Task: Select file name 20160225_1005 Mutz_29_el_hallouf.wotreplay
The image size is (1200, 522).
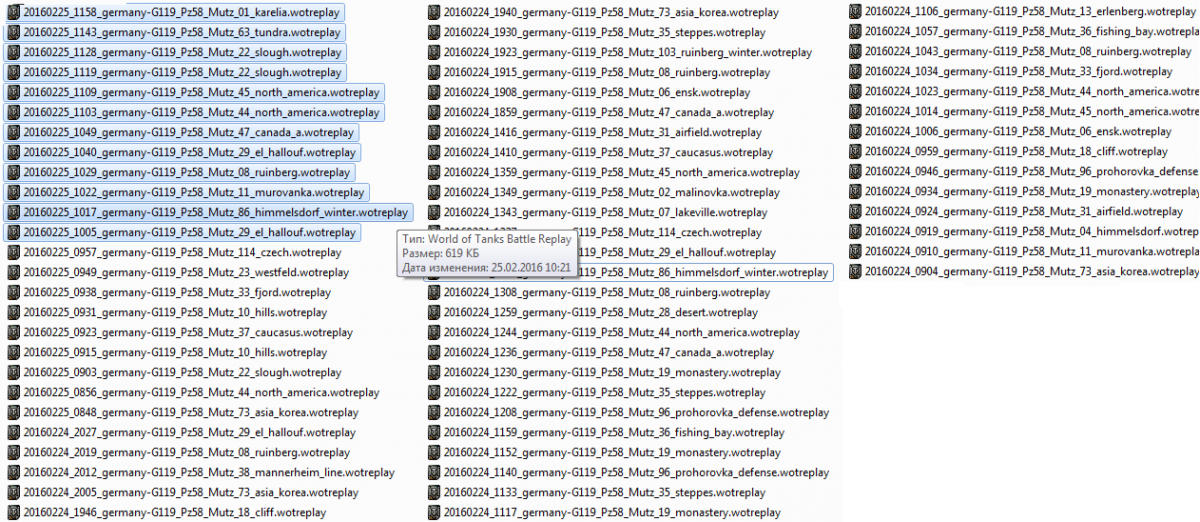Action: point(189,233)
